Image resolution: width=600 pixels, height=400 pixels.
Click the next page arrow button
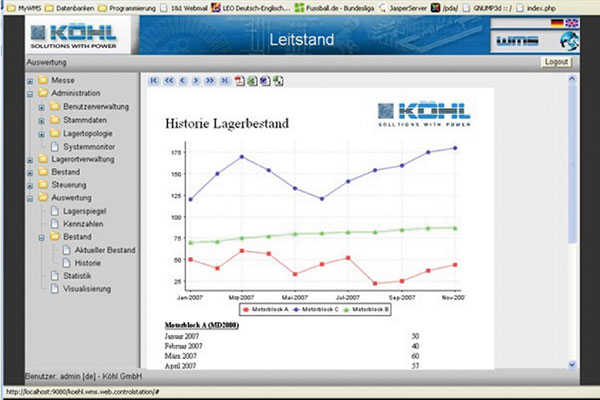pos(196,81)
